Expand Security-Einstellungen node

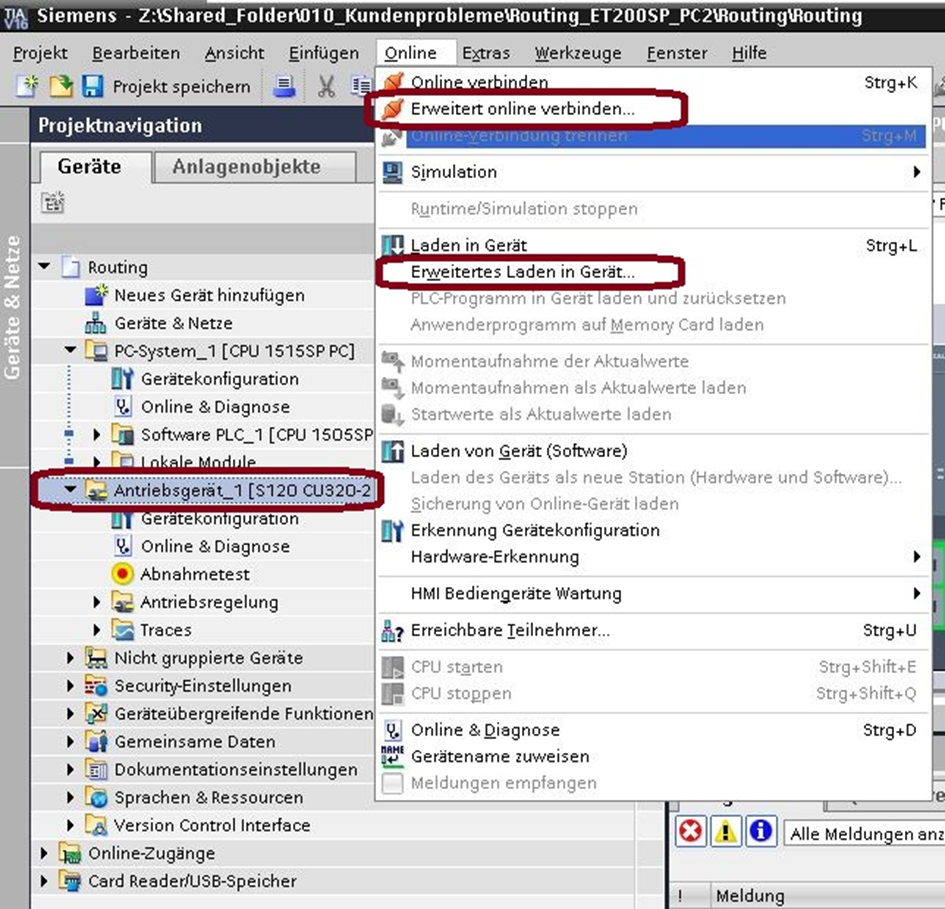(x=71, y=685)
